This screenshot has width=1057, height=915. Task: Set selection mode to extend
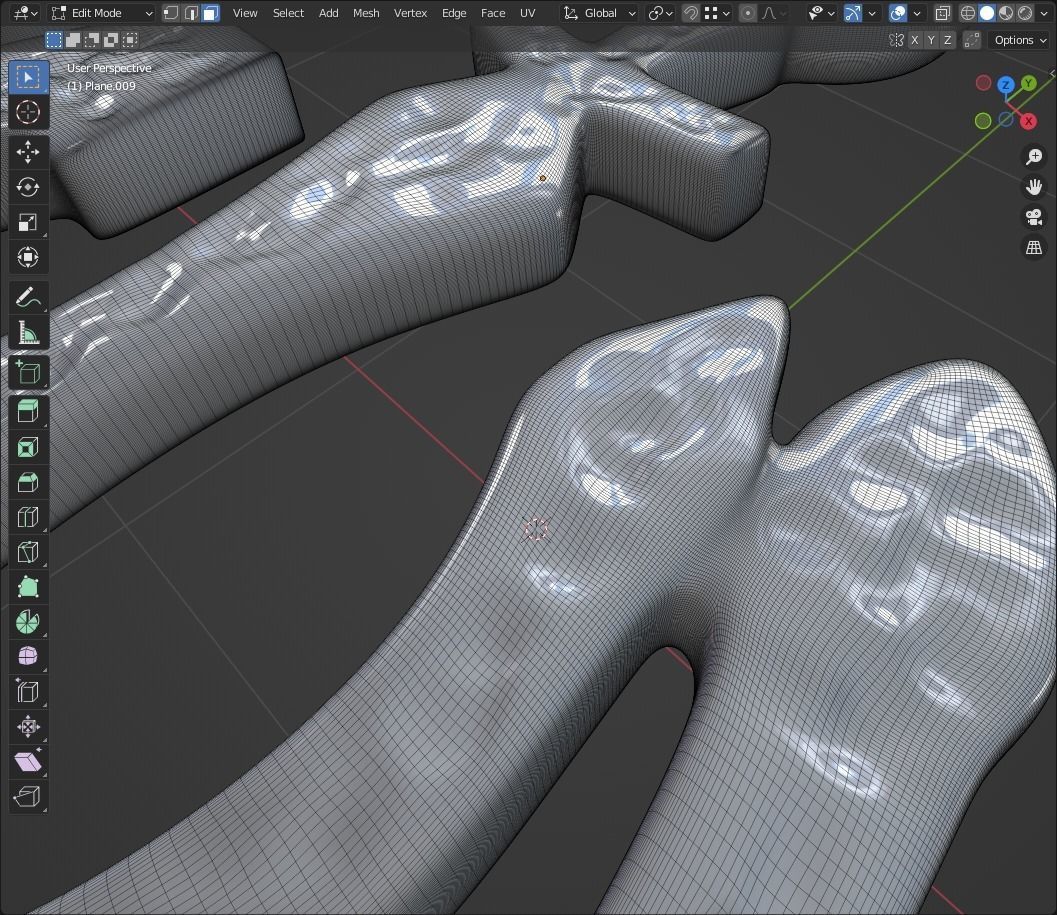pos(72,40)
